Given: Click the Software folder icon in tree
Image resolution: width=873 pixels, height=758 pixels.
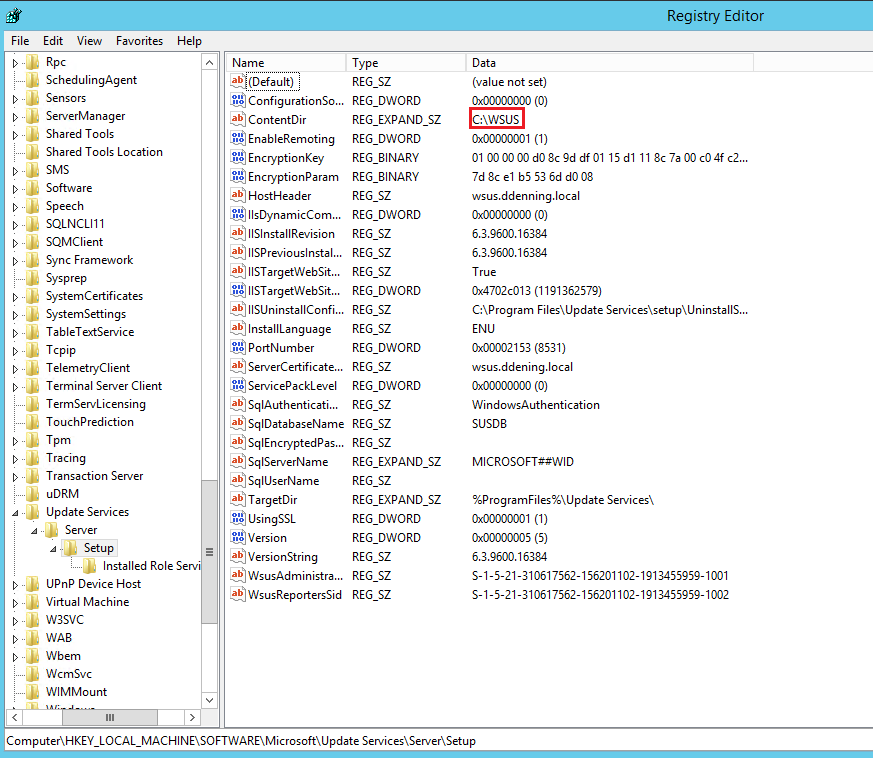Looking at the screenshot, I should pyautogui.click(x=33, y=188).
